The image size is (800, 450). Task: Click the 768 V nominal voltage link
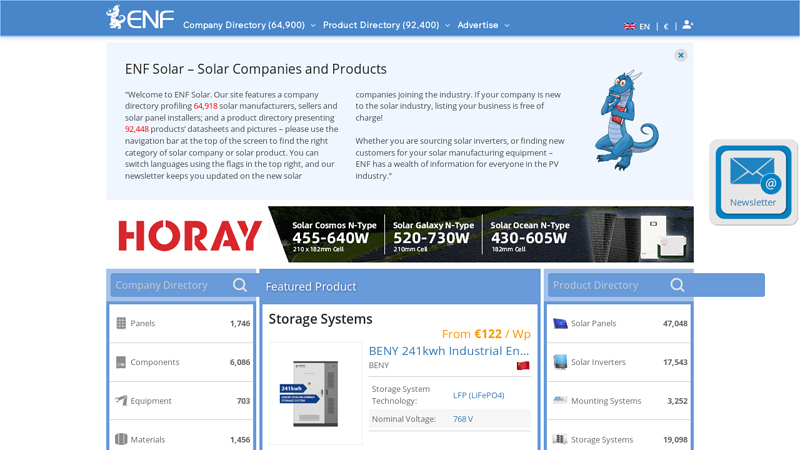(x=463, y=419)
